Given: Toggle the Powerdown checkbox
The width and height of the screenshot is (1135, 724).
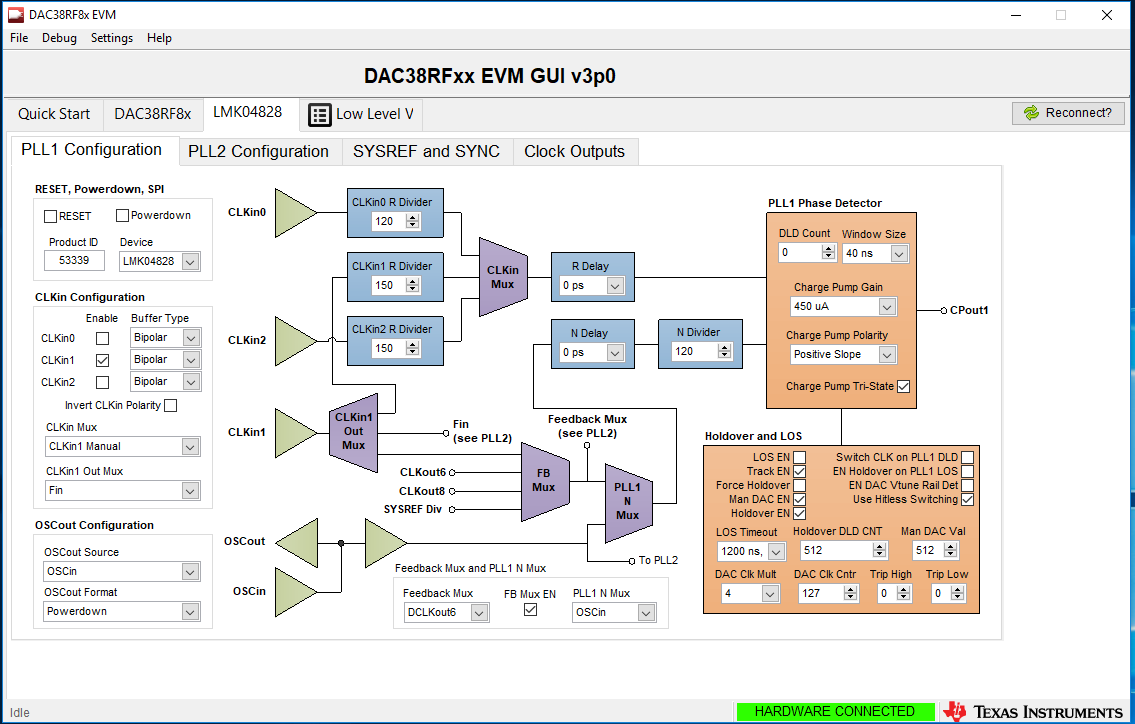Looking at the screenshot, I should (x=122, y=215).
